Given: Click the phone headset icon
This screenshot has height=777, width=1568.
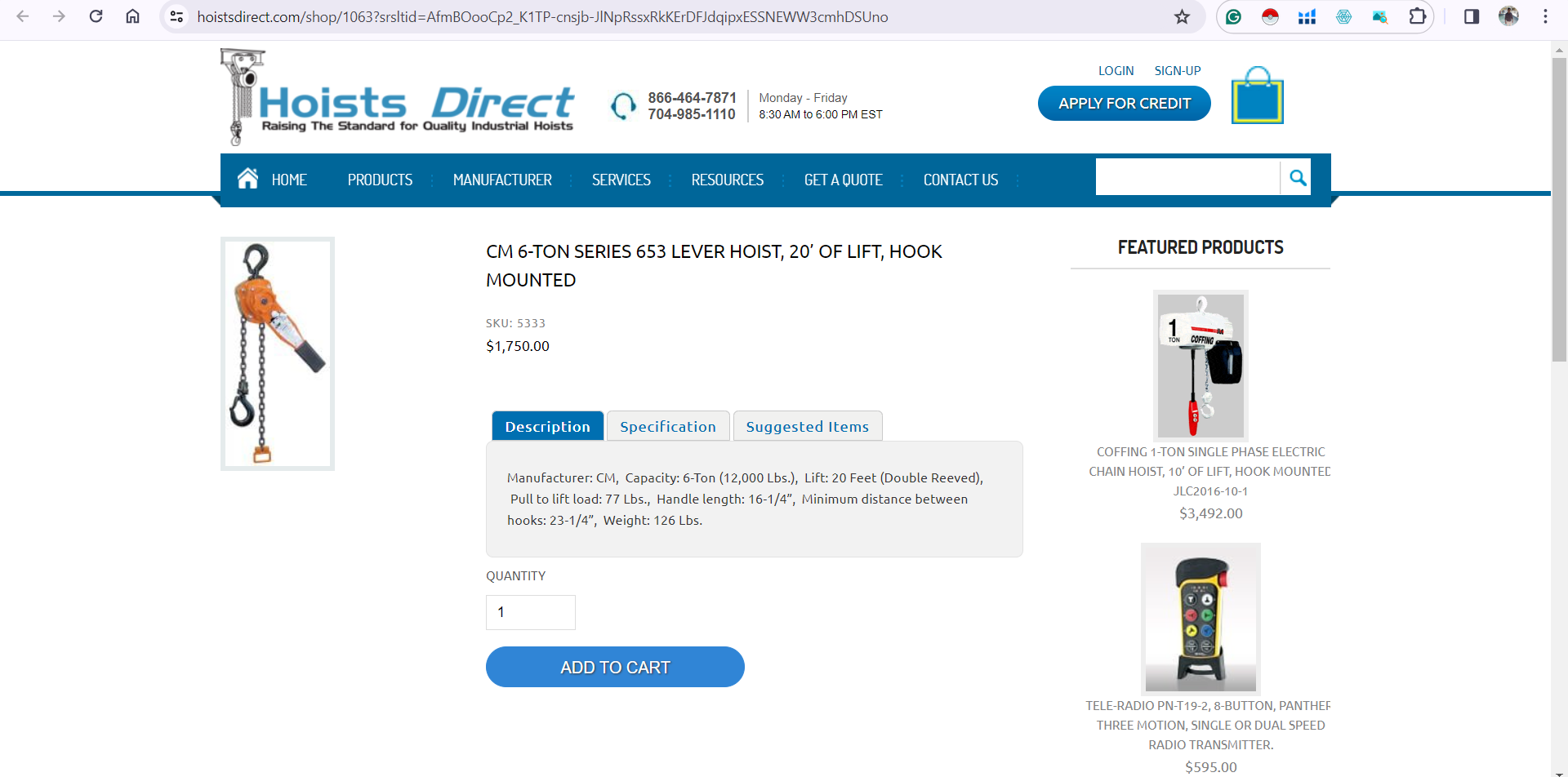Looking at the screenshot, I should tap(623, 106).
